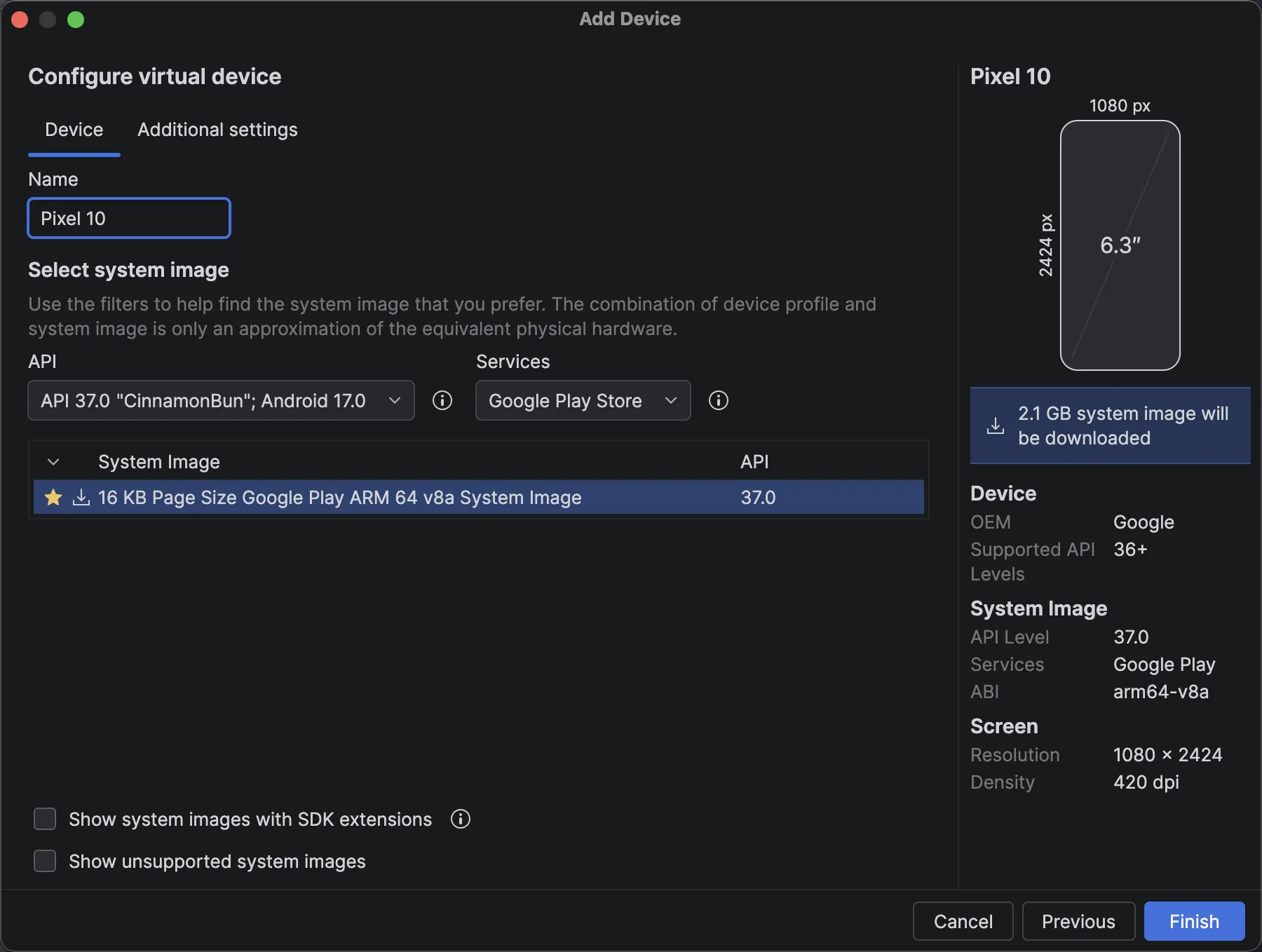
Task: Collapse the System Image column chevron
Action: [53, 462]
